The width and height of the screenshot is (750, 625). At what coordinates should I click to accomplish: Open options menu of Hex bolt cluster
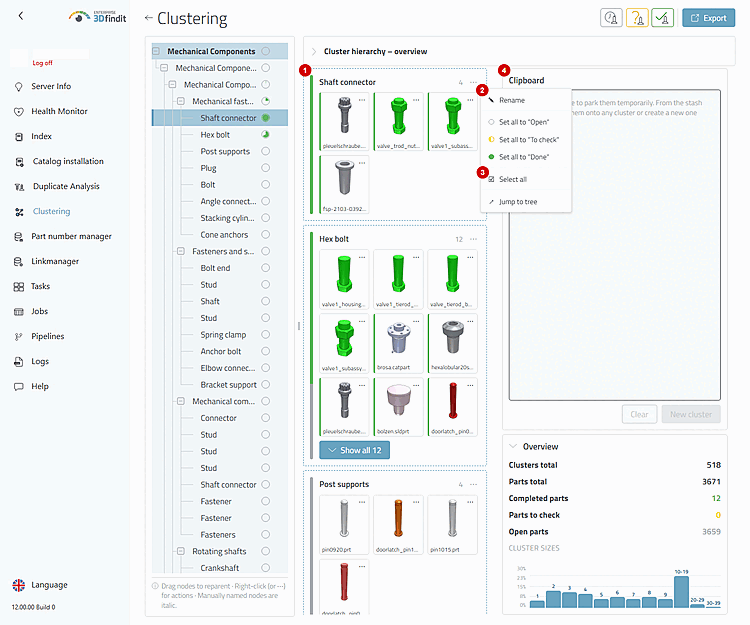[473, 239]
